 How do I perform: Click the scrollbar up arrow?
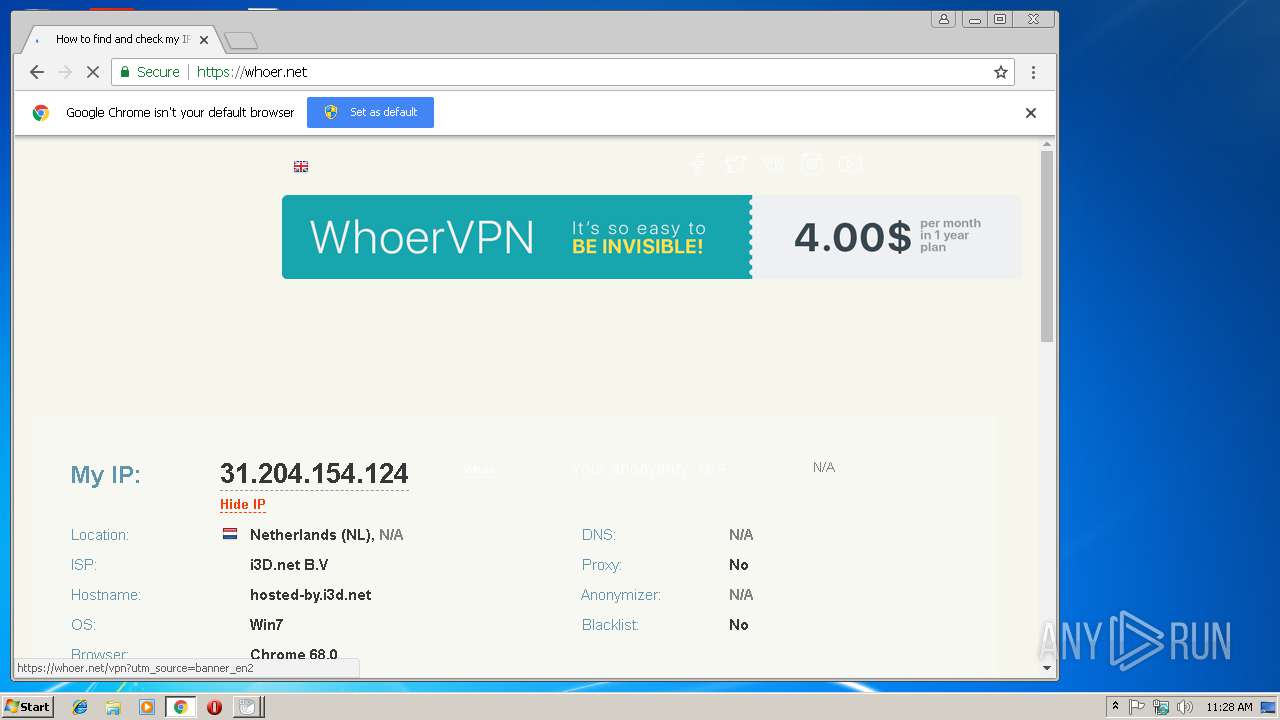1047,145
